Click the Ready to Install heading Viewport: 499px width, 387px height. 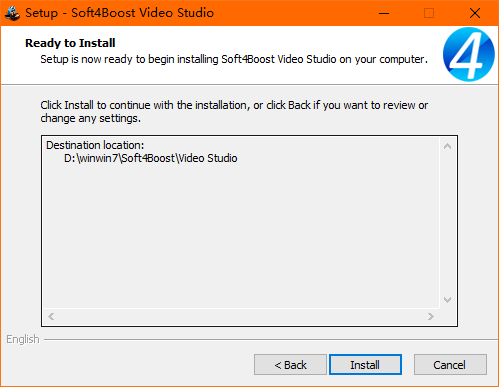(70, 43)
